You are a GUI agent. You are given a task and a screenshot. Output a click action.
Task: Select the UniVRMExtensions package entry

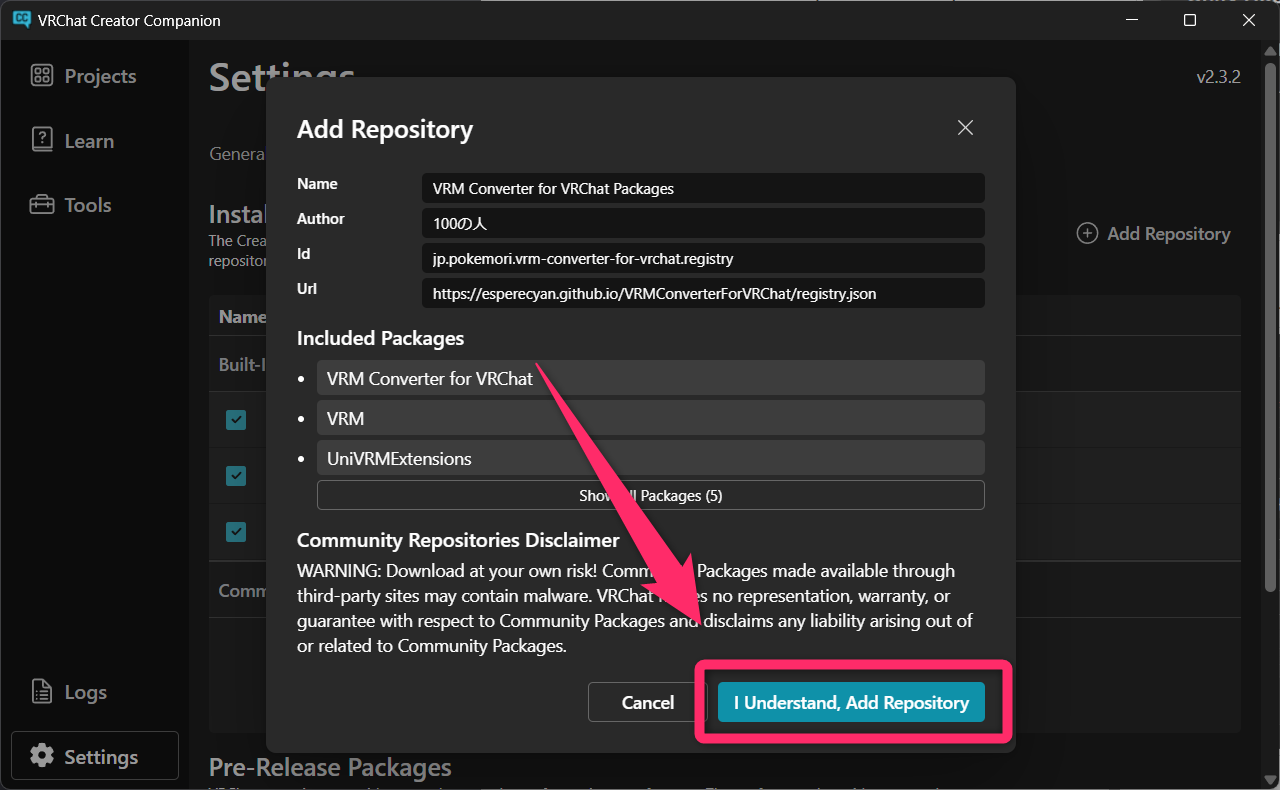(650, 458)
